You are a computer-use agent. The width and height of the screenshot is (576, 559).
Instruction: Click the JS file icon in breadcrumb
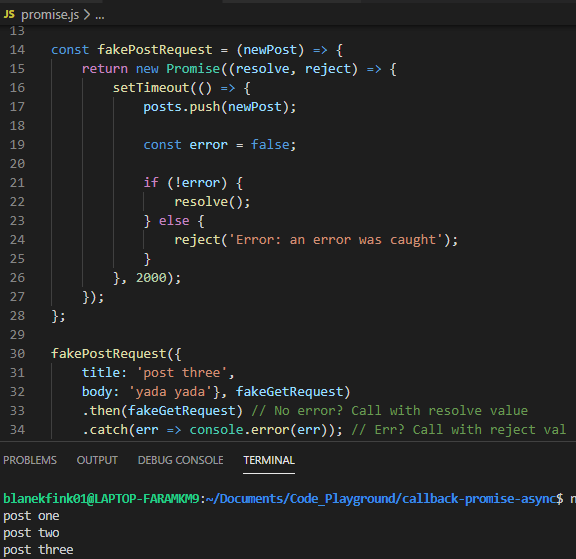pos(9,14)
